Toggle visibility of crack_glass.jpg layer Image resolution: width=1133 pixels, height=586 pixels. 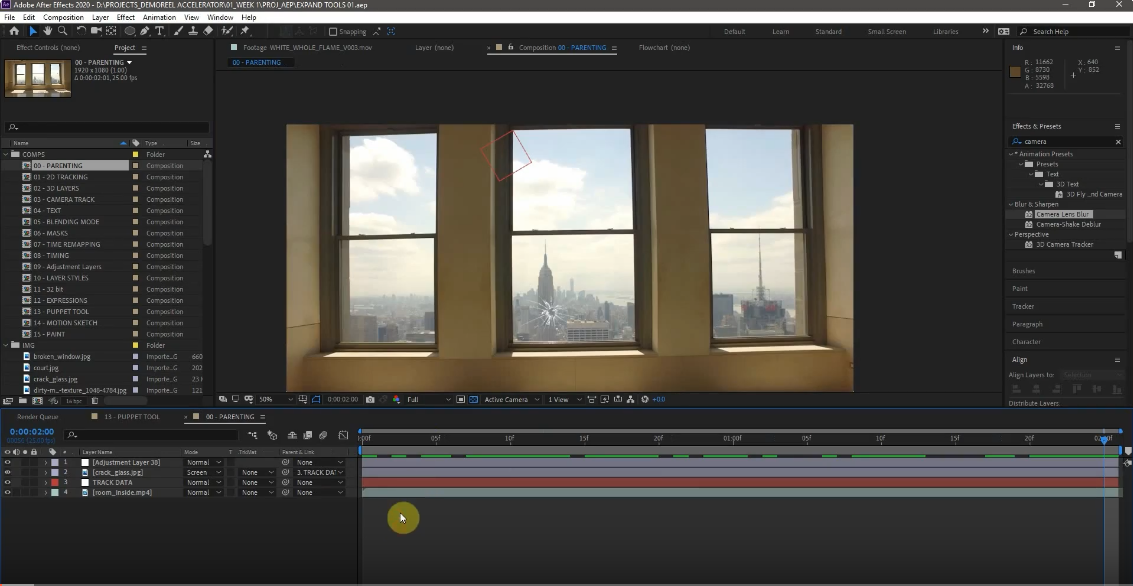[7, 473]
